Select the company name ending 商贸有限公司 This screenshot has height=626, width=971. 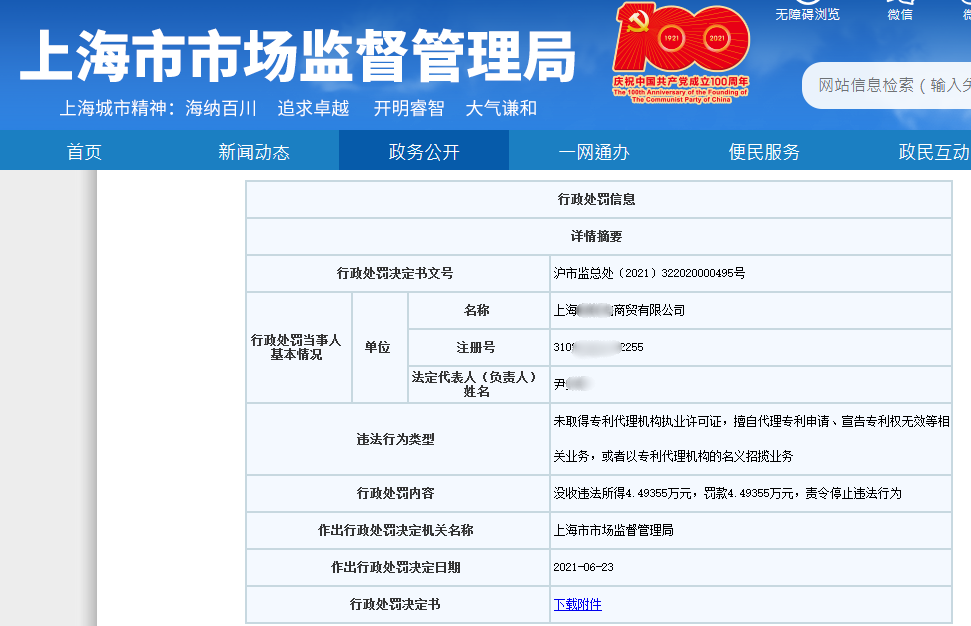(619, 310)
